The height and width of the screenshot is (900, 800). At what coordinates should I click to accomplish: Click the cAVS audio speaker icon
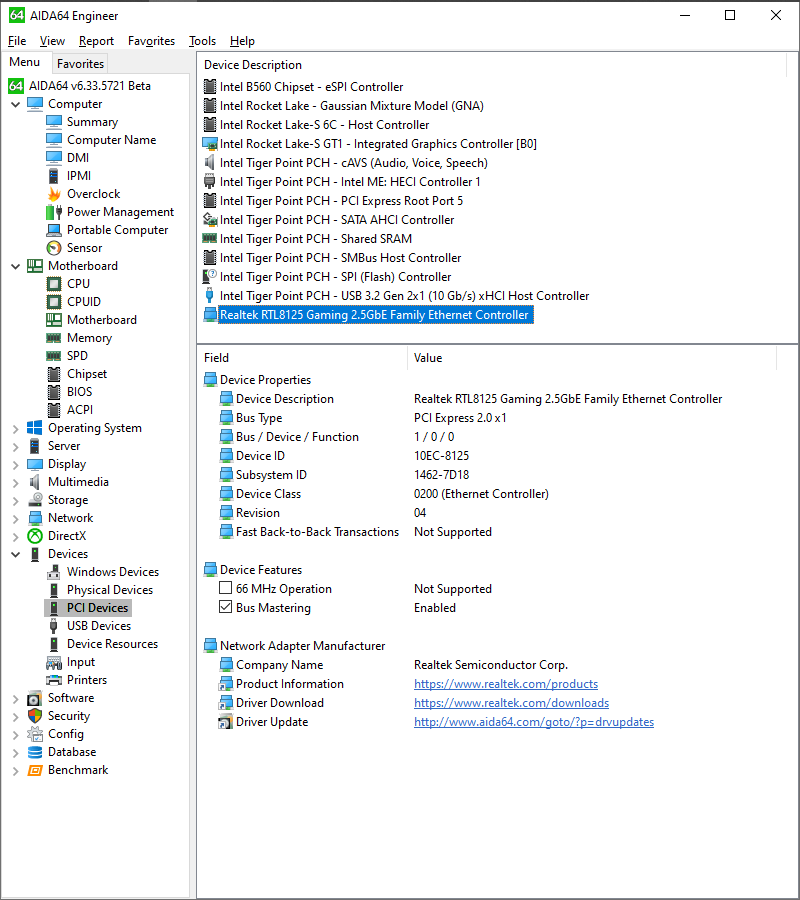pyautogui.click(x=210, y=163)
